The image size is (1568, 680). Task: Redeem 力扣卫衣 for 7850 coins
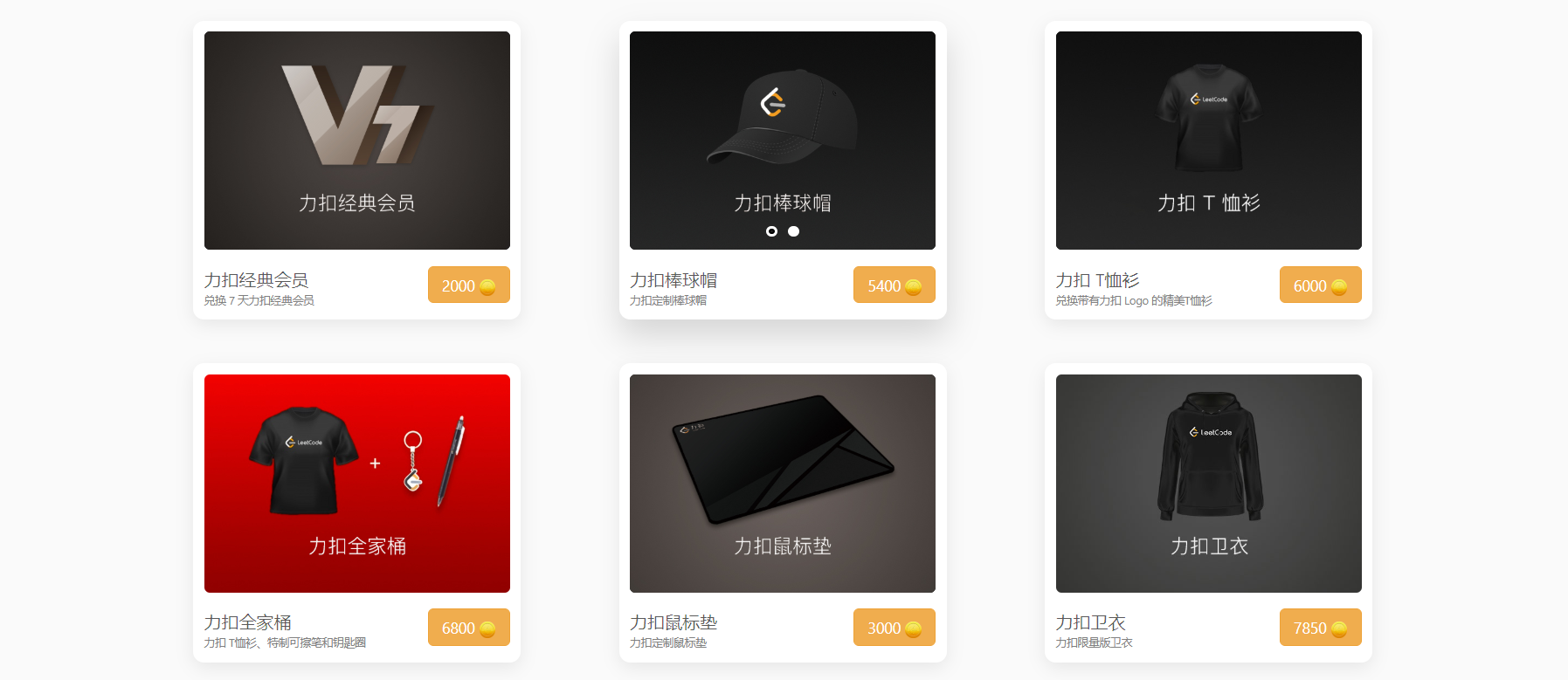(1321, 628)
